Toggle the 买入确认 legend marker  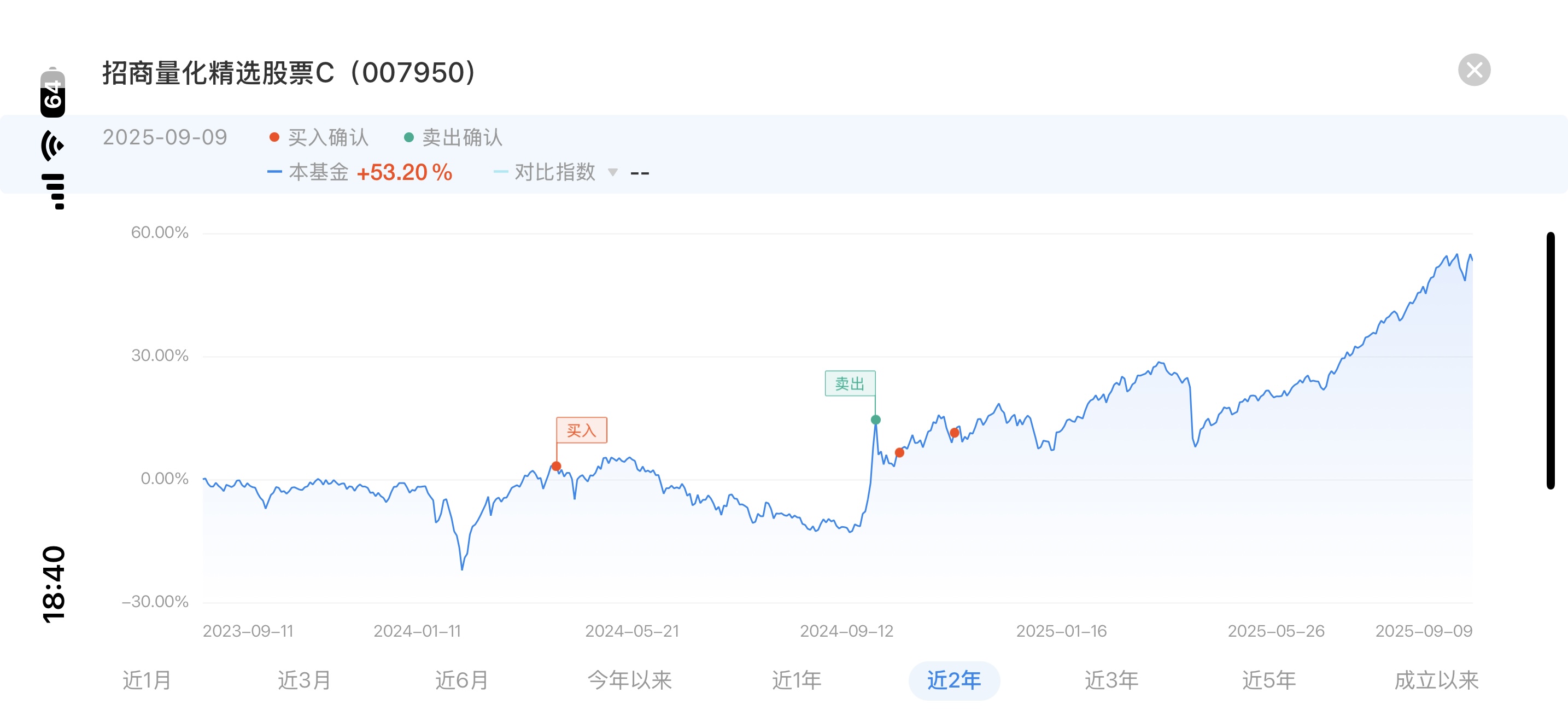point(319,138)
